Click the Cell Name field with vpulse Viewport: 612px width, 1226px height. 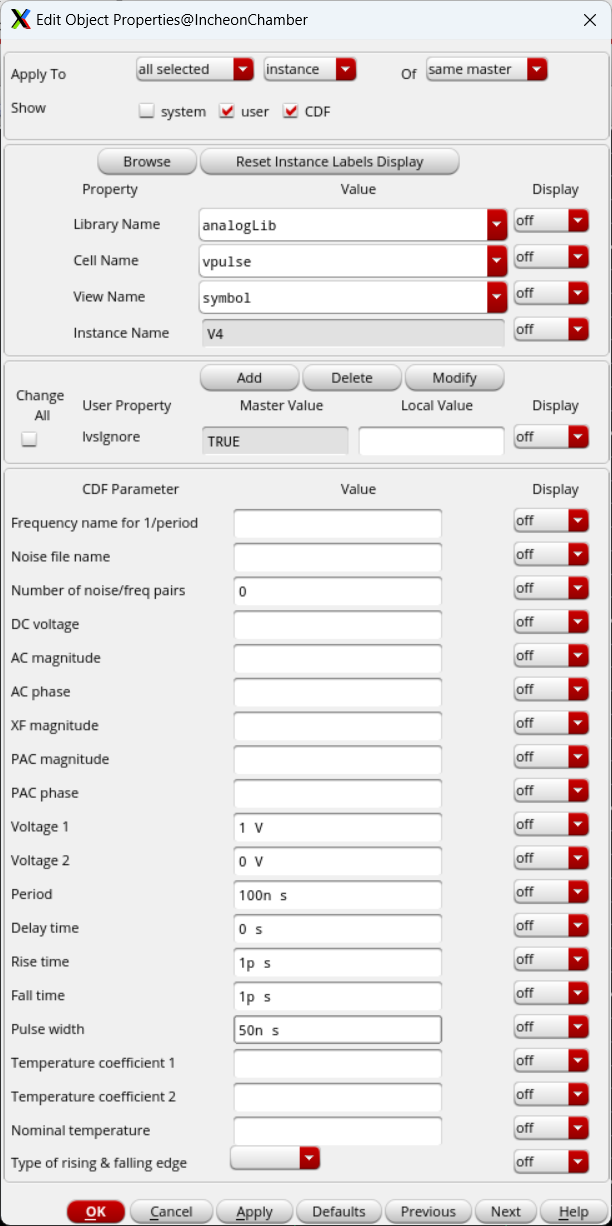tap(343, 261)
